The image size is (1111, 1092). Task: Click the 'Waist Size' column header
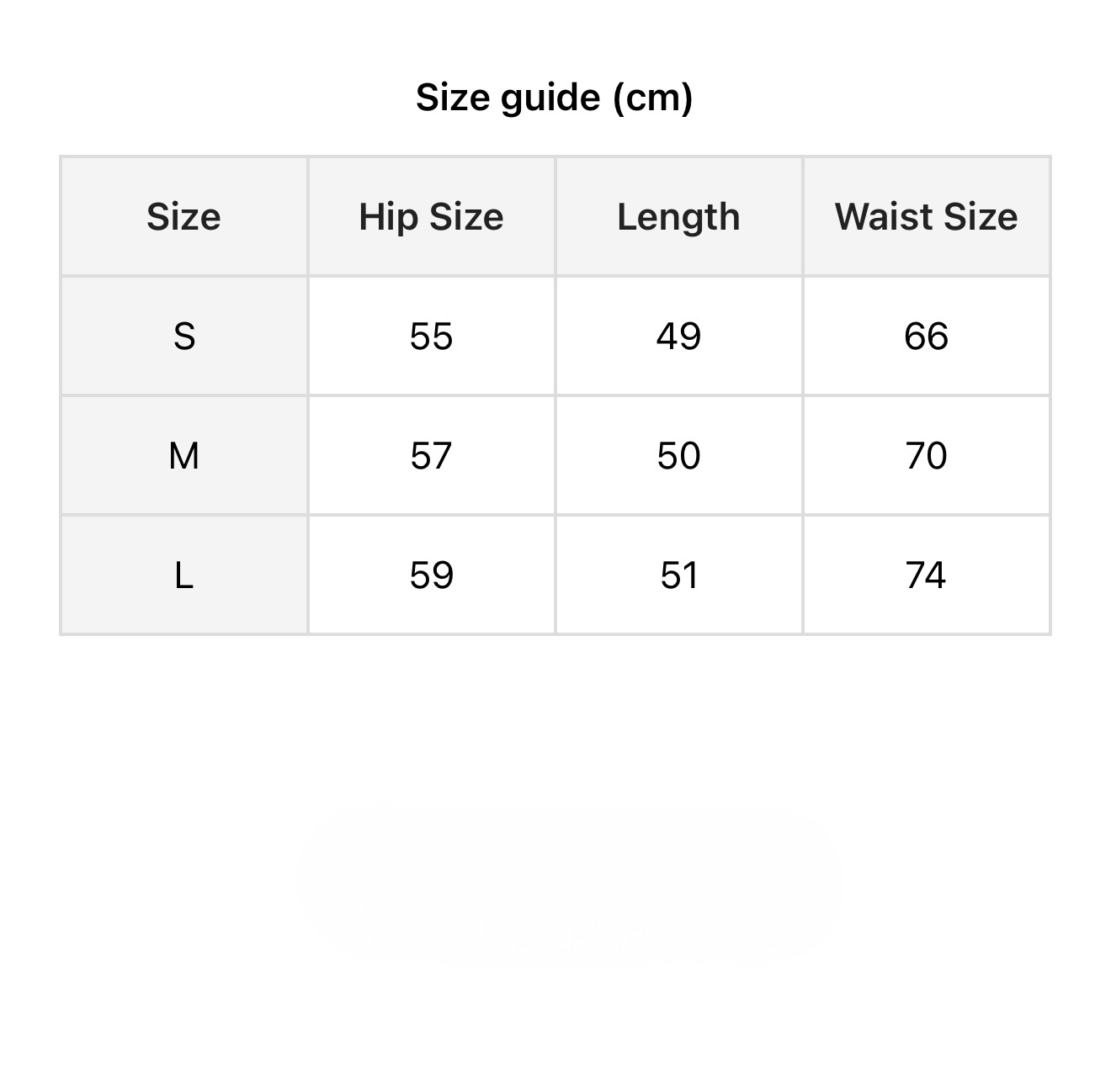coord(926,217)
